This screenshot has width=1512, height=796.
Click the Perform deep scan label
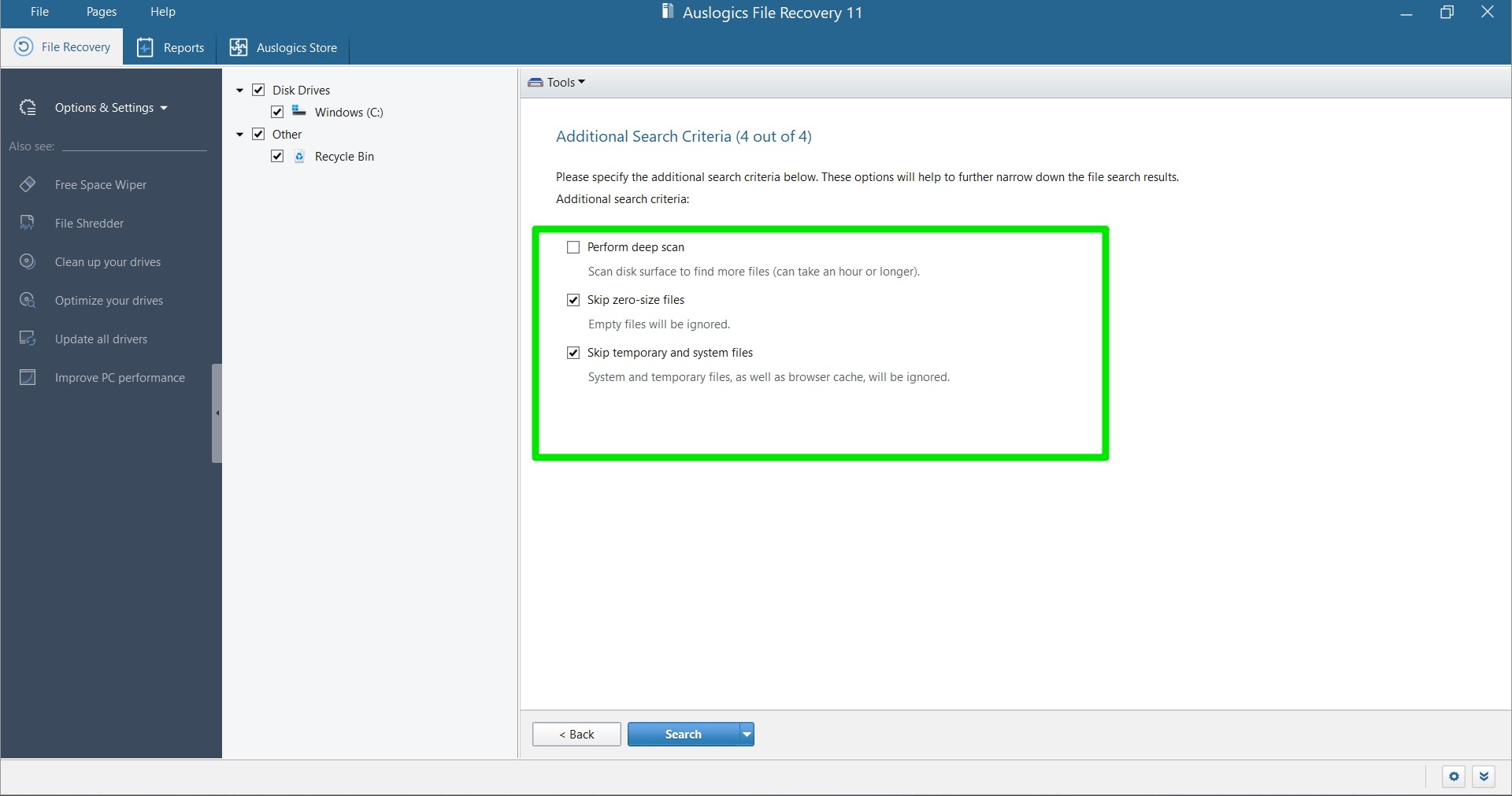tap(636, 247)
